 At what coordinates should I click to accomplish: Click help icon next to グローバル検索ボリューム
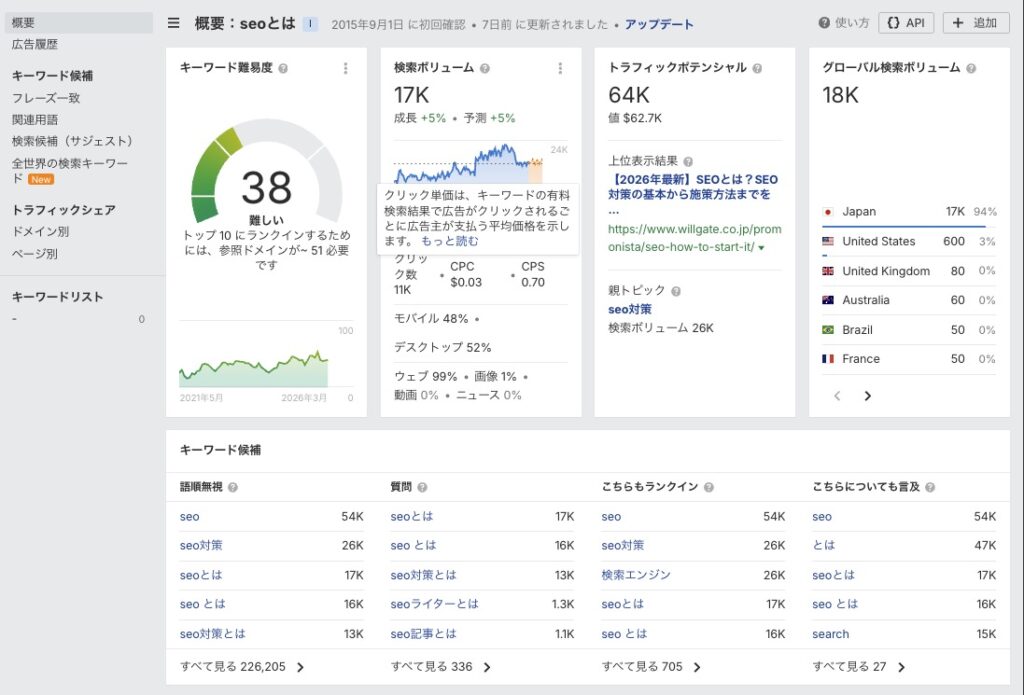point(971,68)
